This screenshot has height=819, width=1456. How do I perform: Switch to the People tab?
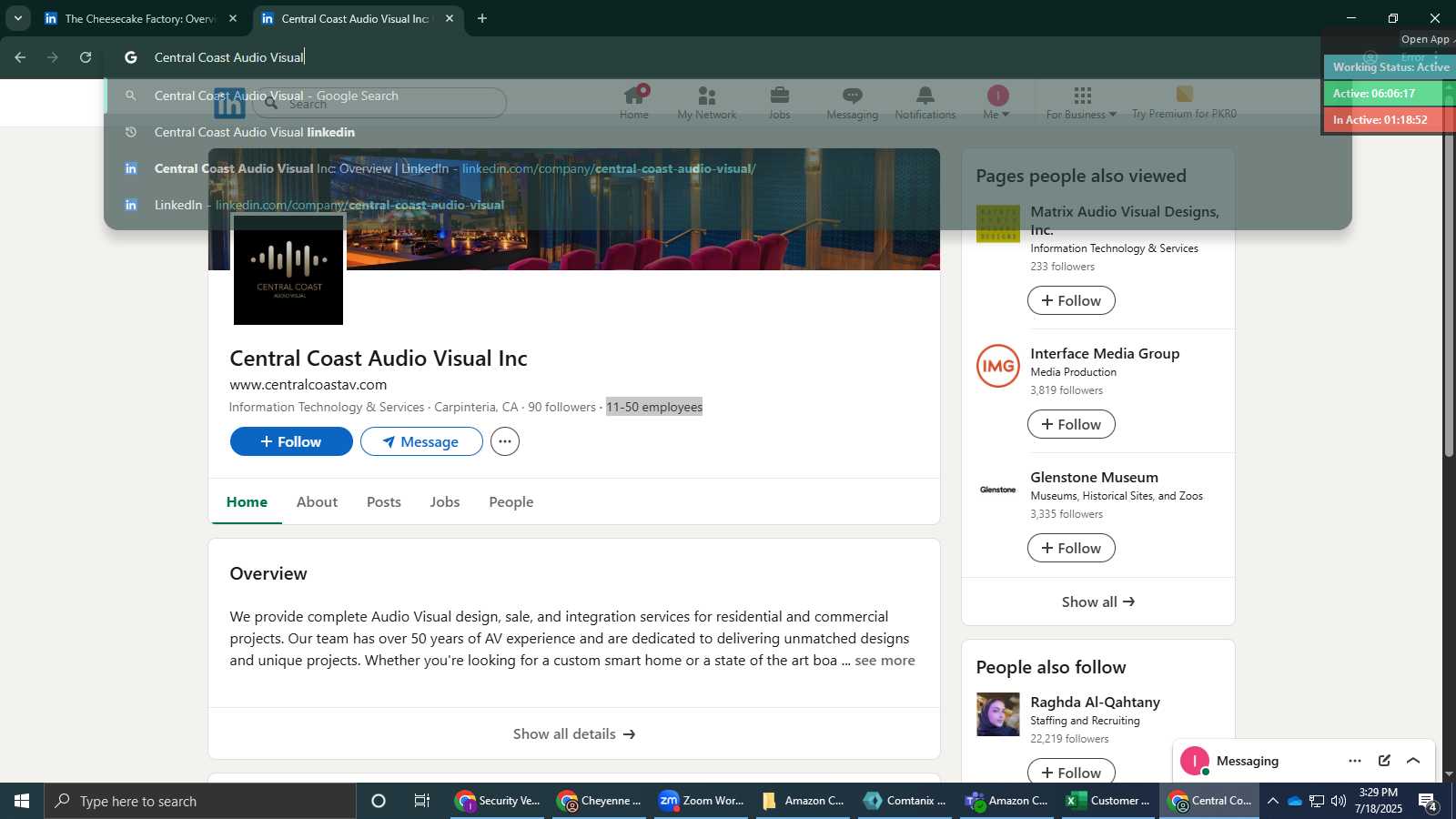click(x=511, y=501)
